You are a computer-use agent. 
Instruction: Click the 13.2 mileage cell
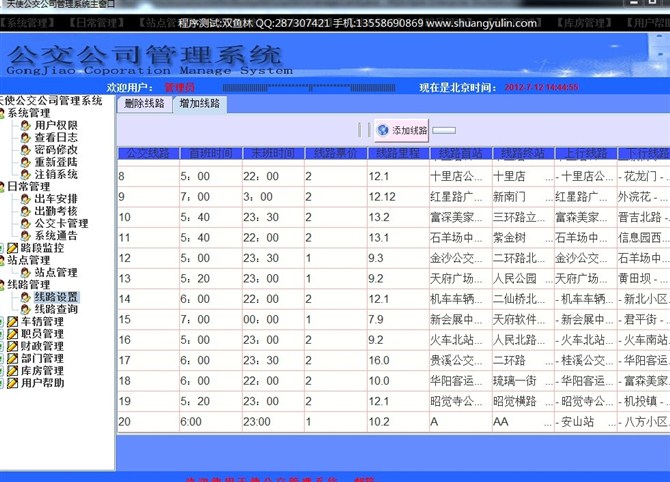[x=398, y=217]
